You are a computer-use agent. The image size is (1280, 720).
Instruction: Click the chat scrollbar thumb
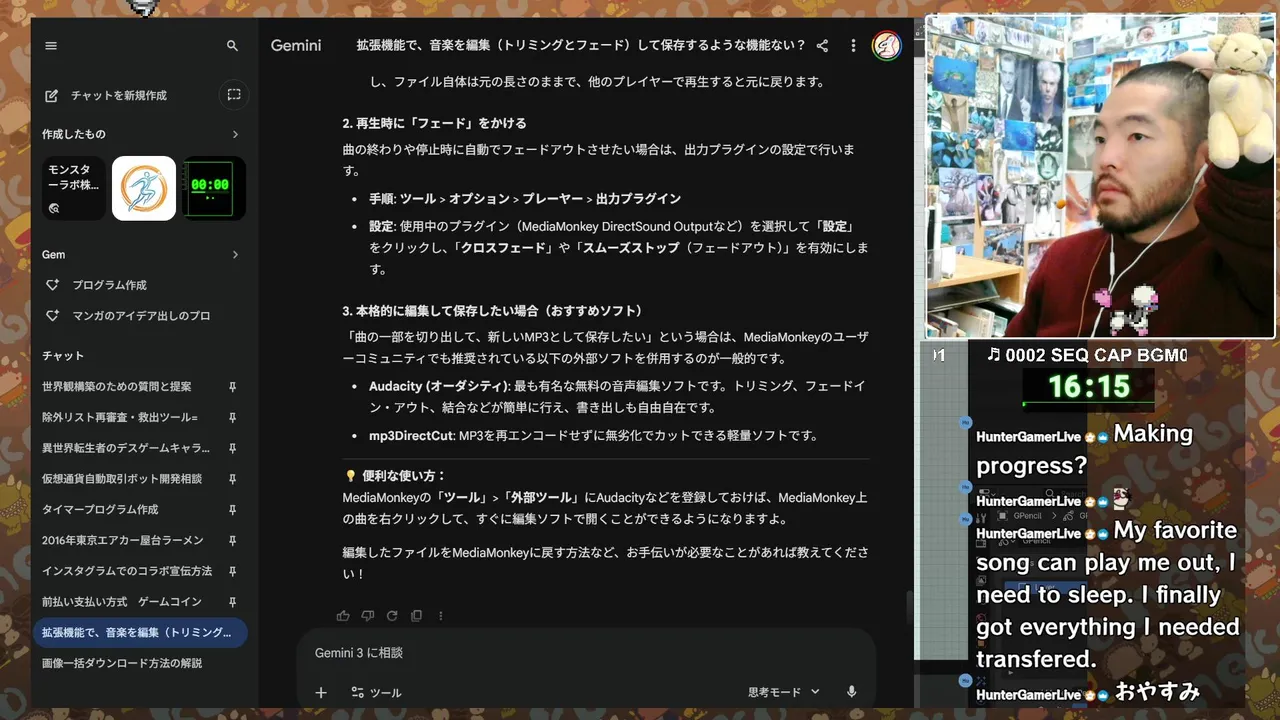[908, 608]
